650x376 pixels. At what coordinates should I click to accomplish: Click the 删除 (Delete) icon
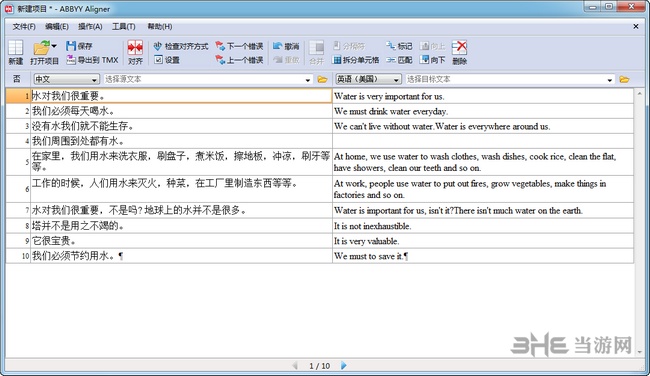click(x=459, y=52)
